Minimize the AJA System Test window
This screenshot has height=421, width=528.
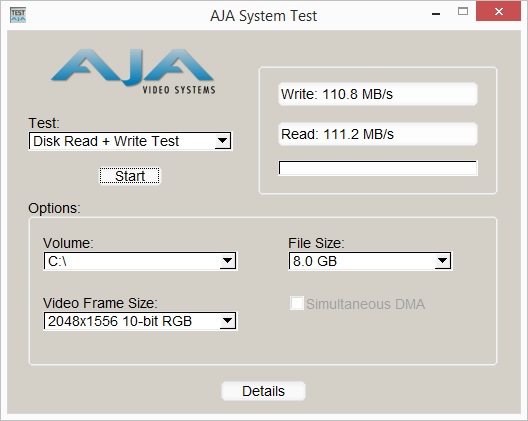436,13
